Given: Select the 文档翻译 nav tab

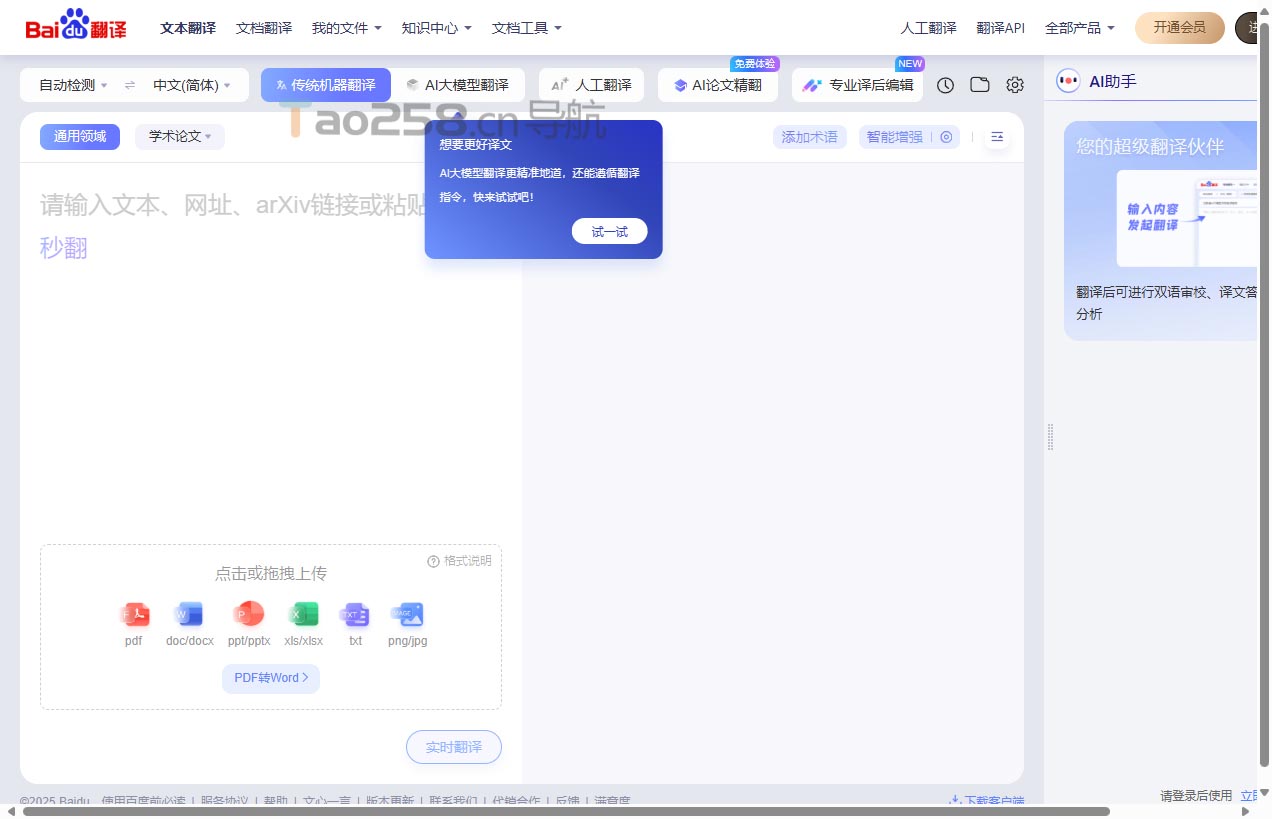Looking at the screenshot, I should pos(264,28).
